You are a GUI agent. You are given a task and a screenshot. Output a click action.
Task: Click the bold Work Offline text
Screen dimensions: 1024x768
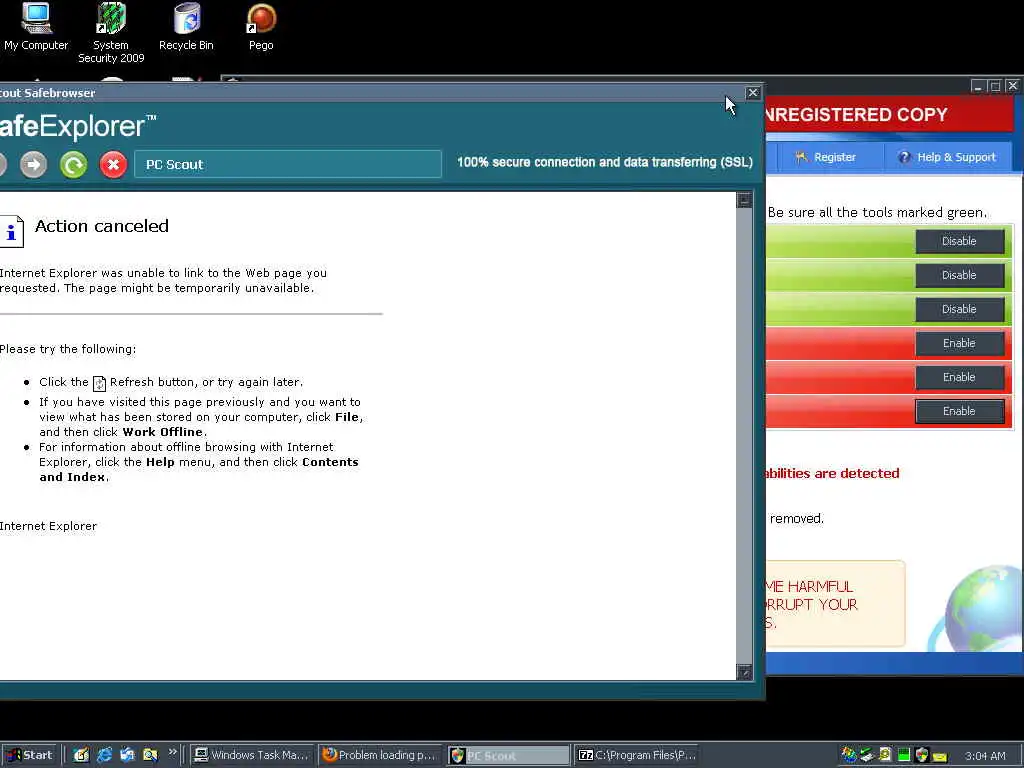[163, 432]
